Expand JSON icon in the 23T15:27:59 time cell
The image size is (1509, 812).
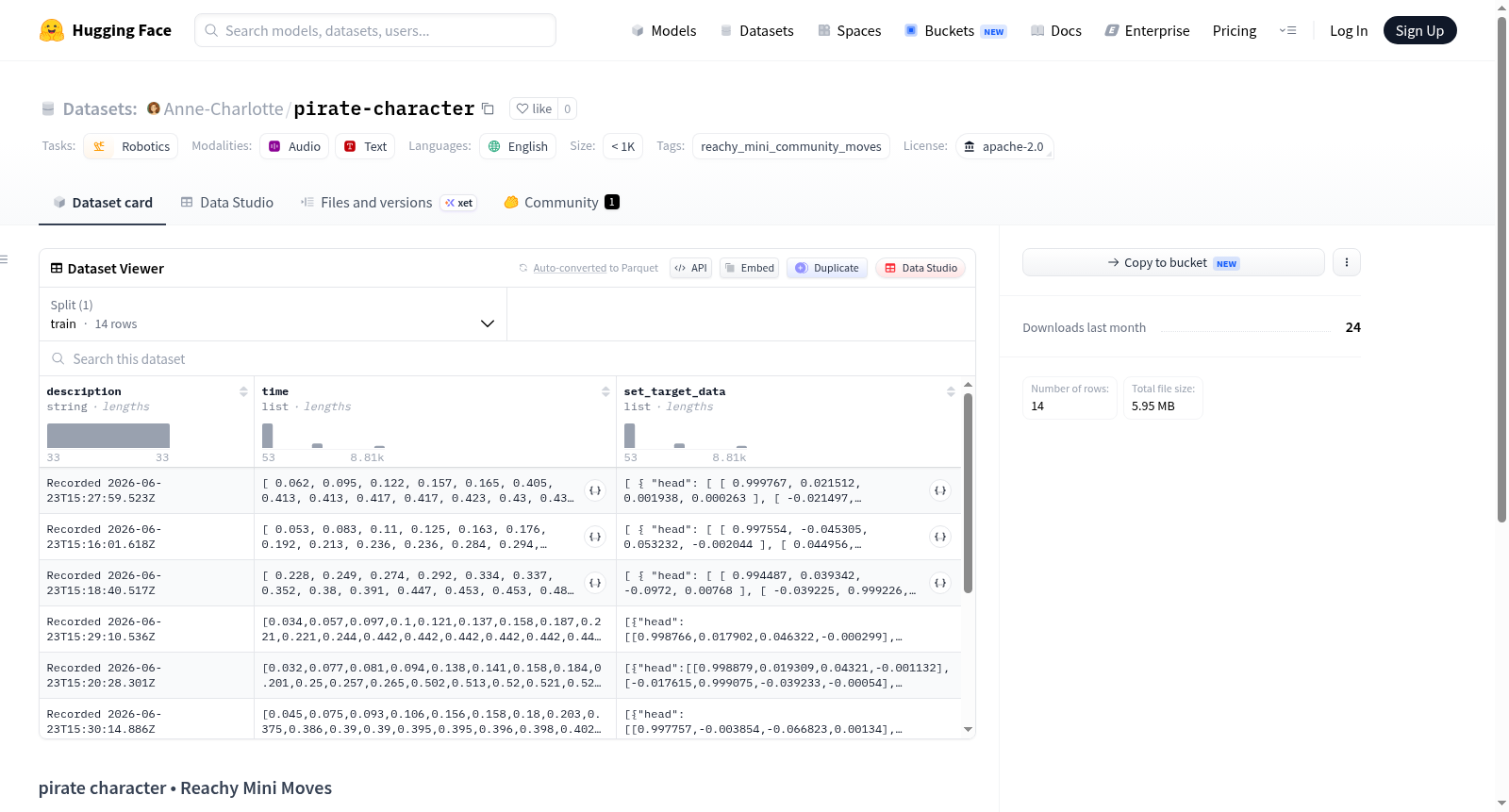pyautogui.click(x=595, y=490)
